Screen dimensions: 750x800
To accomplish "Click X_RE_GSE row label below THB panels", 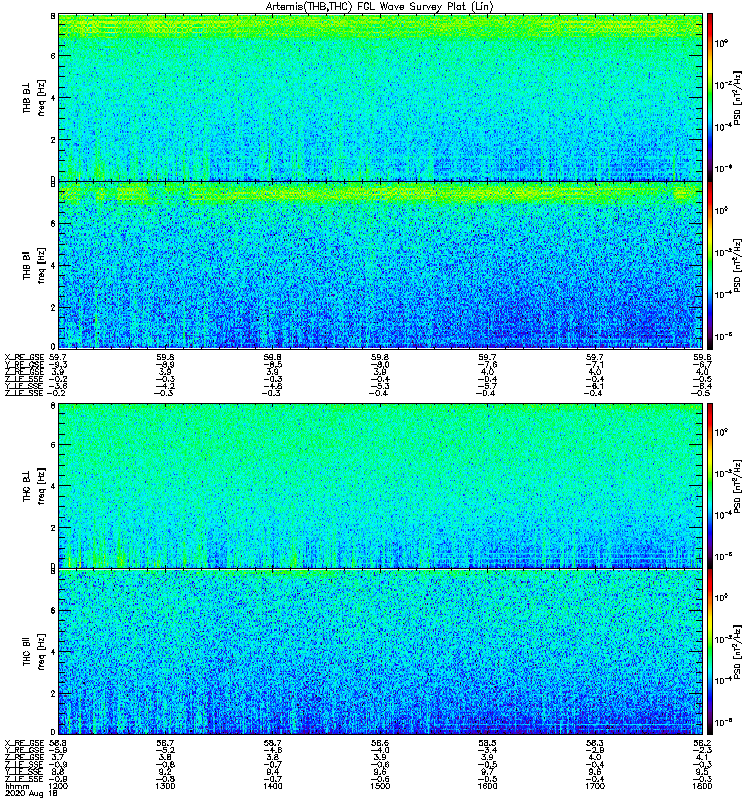I will (24, 357).
